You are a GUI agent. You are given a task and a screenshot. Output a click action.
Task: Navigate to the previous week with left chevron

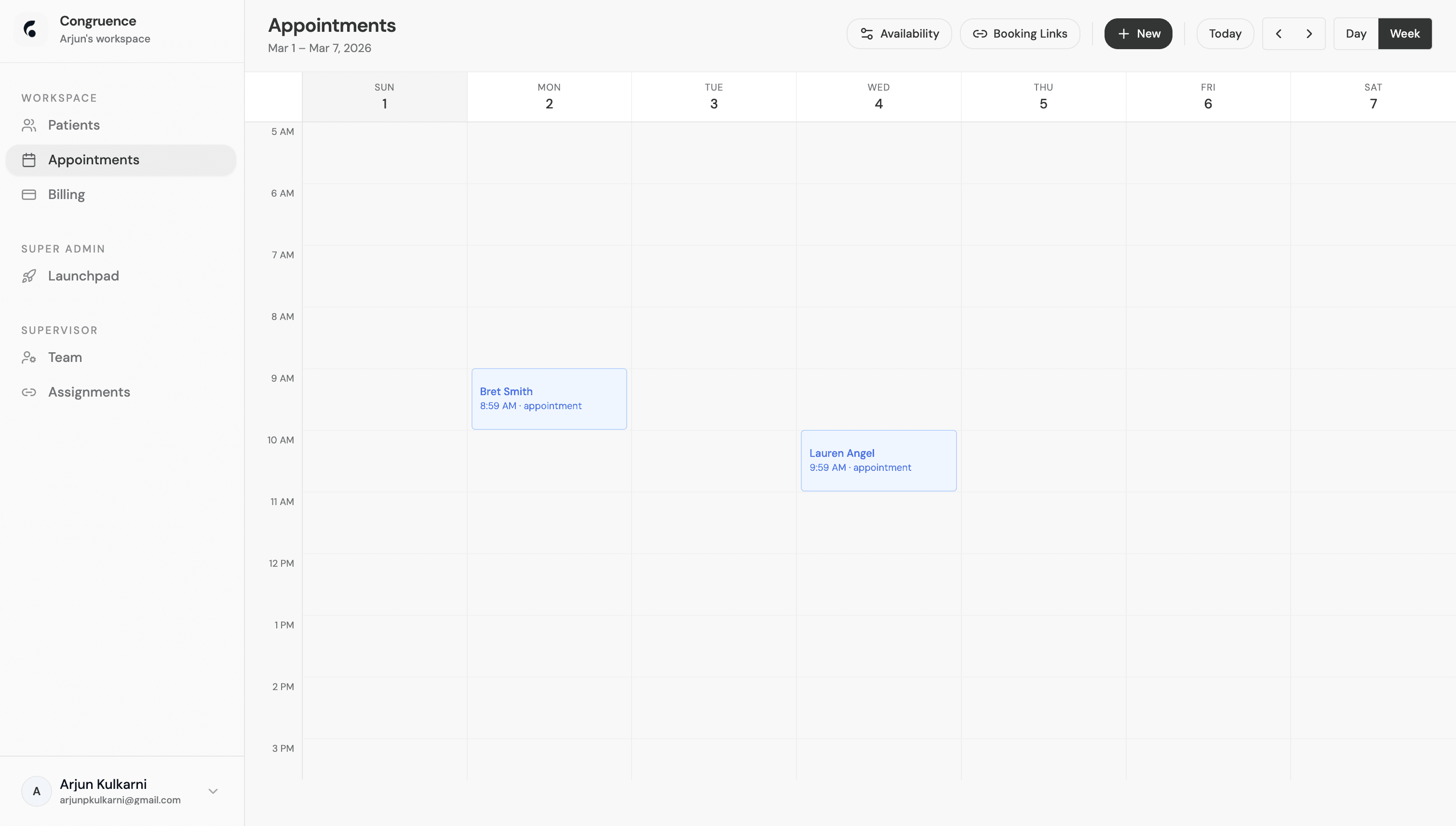click(1279, 33)
